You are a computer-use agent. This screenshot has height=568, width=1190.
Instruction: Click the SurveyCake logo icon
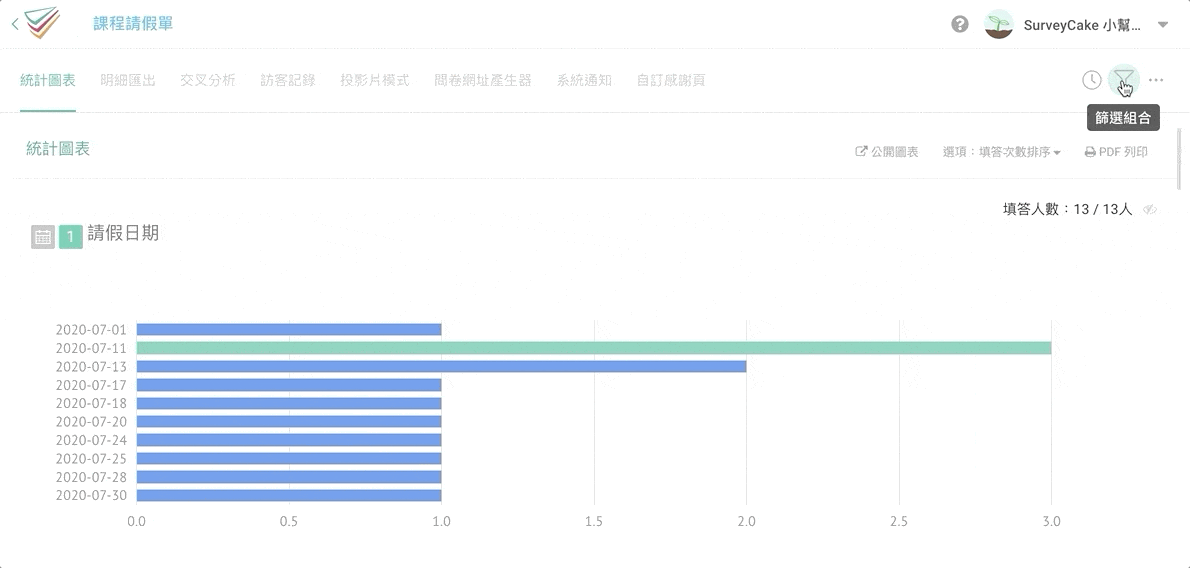tap(43, 23)
